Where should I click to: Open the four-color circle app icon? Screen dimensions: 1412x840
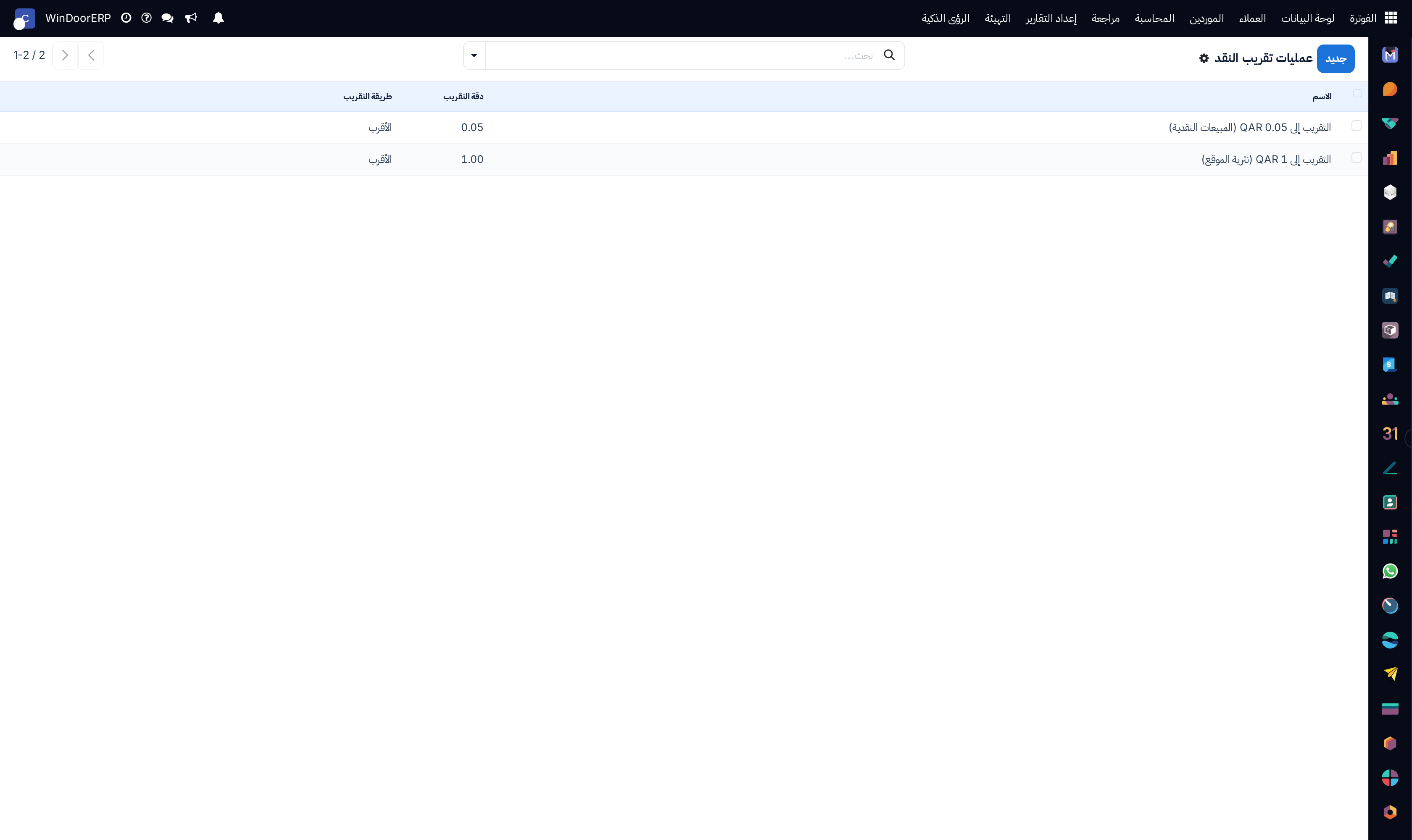(1390, 778)
